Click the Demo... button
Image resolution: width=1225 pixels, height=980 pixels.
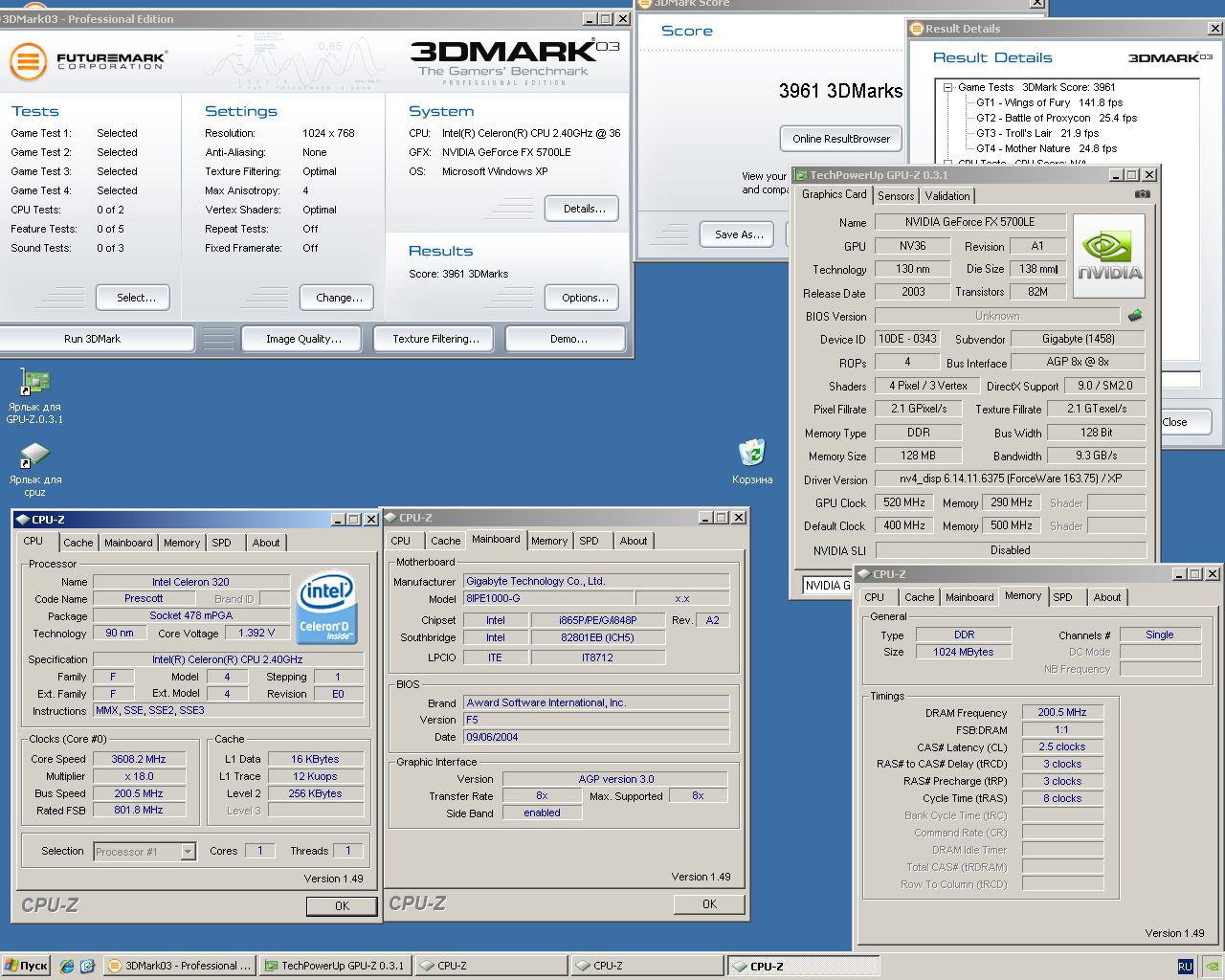[566, 339]
